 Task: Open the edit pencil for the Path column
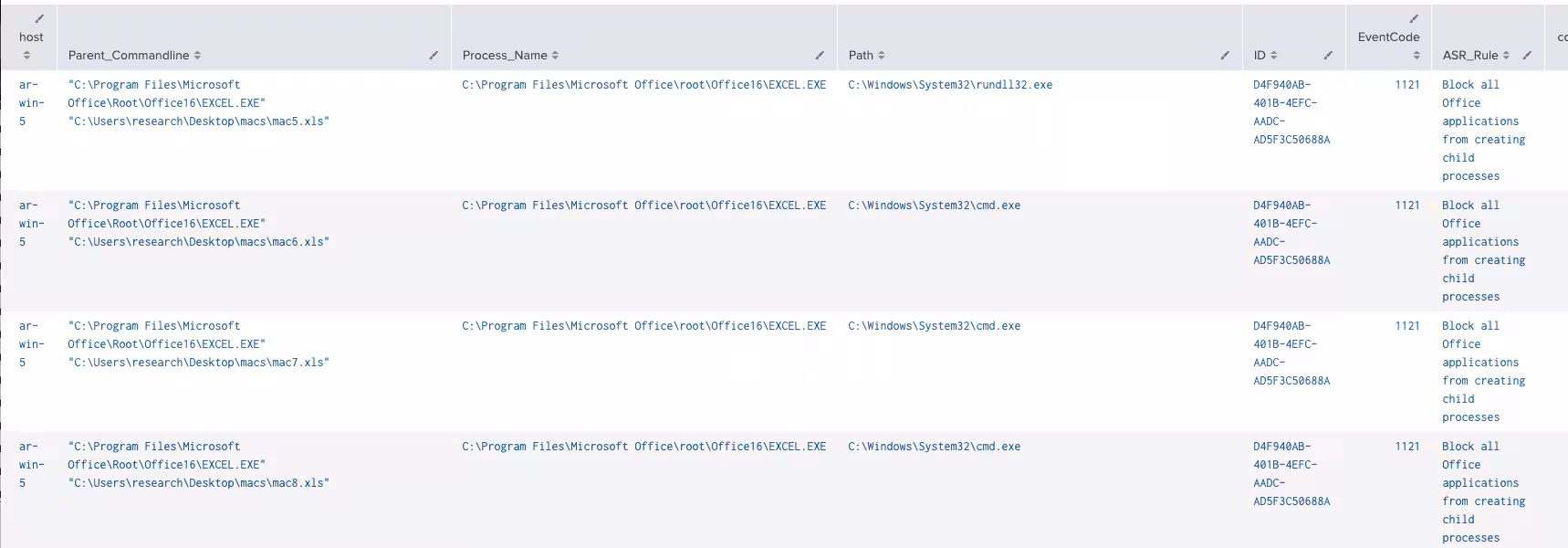(1225, 56)
